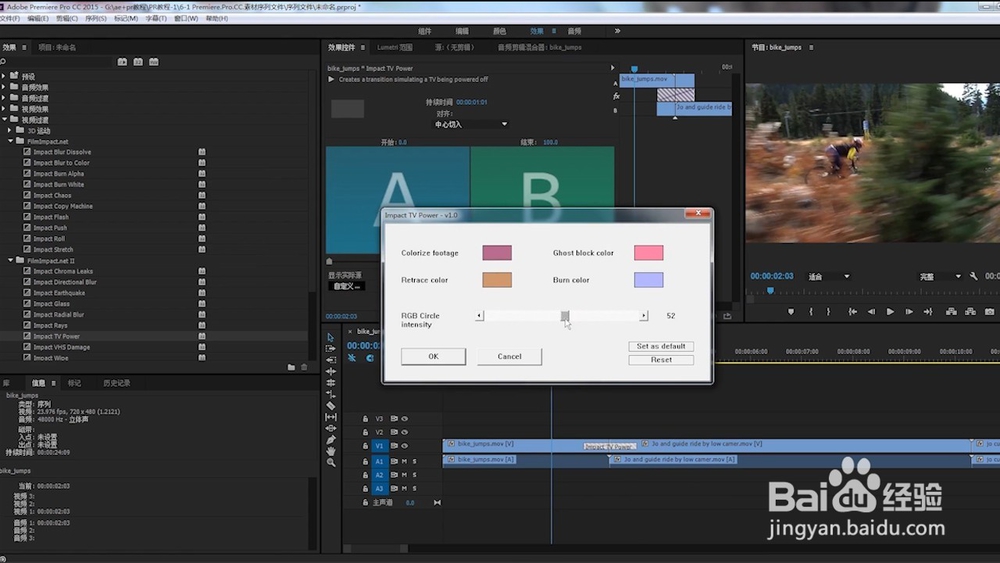The image size is (1000, 563).
Task: Go to Out point in Program monitor
Action: [928, 312]
